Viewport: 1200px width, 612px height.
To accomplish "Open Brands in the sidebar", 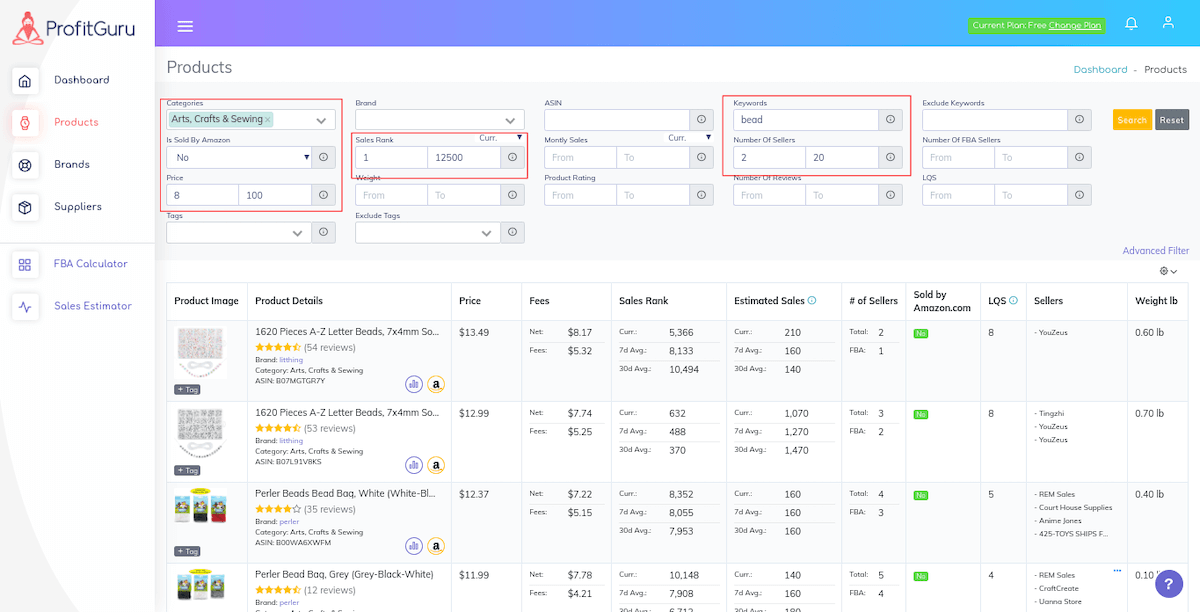I will tap(72, 164).
